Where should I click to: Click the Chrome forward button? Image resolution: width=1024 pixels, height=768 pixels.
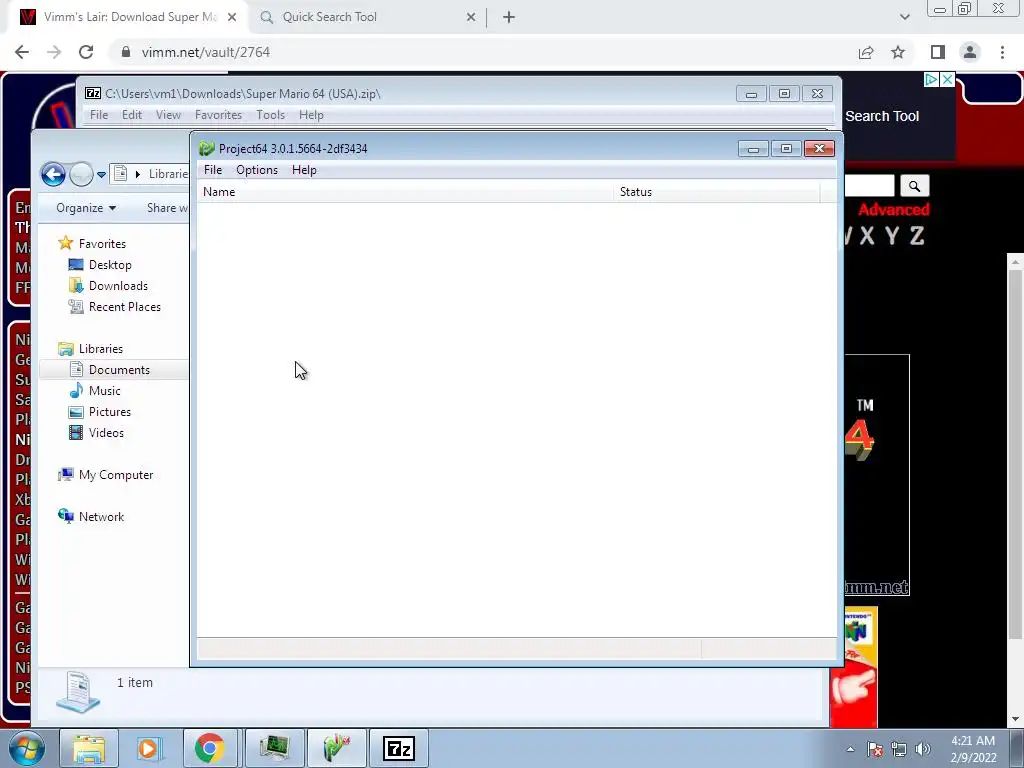tap(54, 52)
